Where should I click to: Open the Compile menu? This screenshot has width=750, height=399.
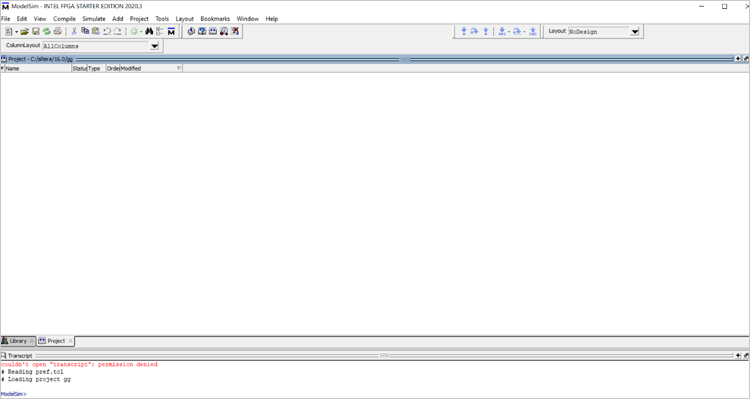click(x=65, y=19)
